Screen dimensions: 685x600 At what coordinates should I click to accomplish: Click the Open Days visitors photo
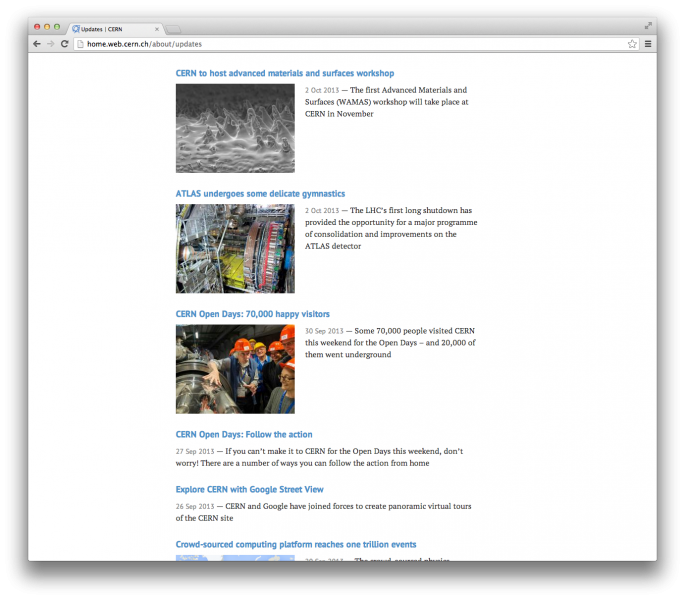235,369
